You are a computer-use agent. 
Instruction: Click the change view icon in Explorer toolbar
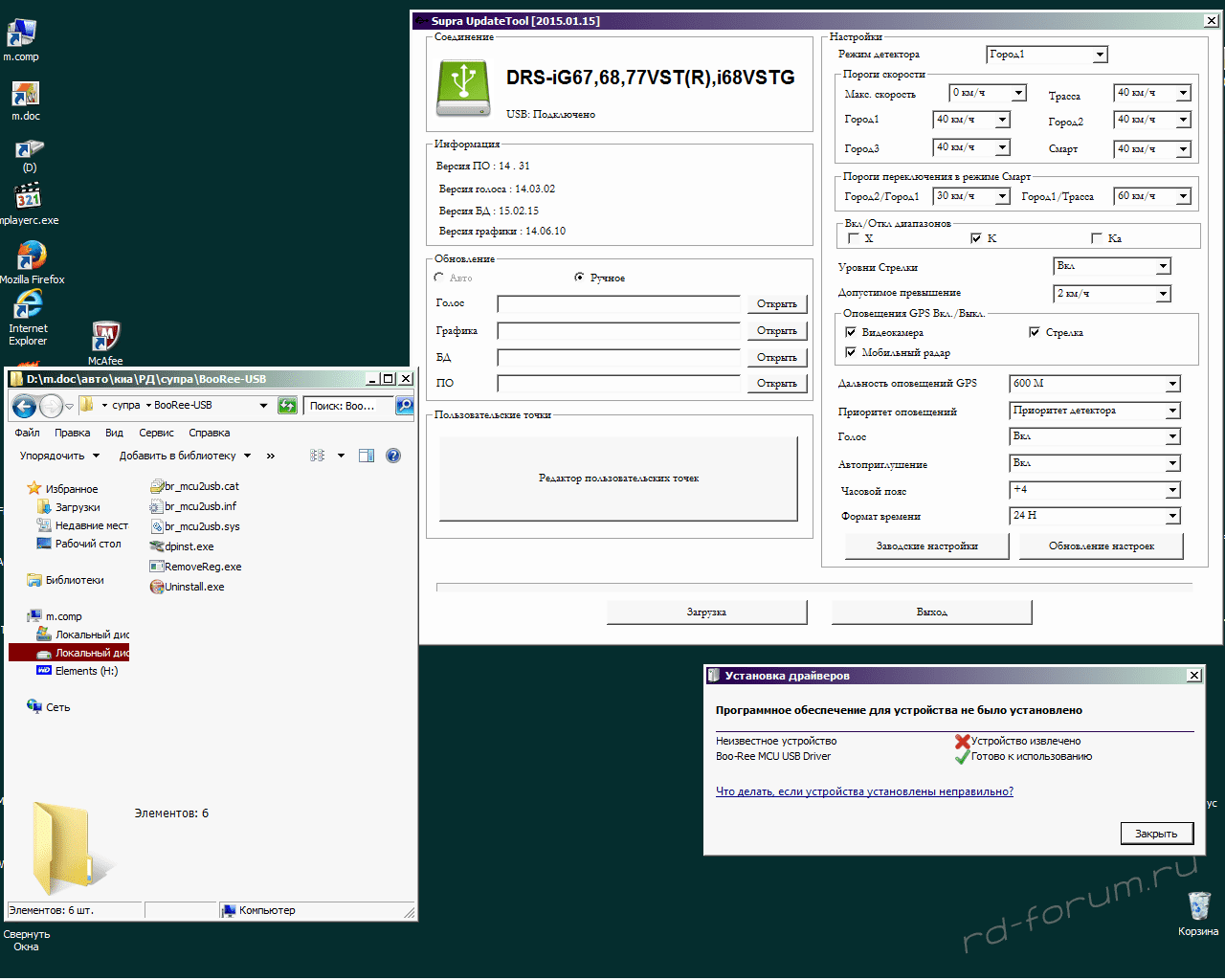pos(318,456)
